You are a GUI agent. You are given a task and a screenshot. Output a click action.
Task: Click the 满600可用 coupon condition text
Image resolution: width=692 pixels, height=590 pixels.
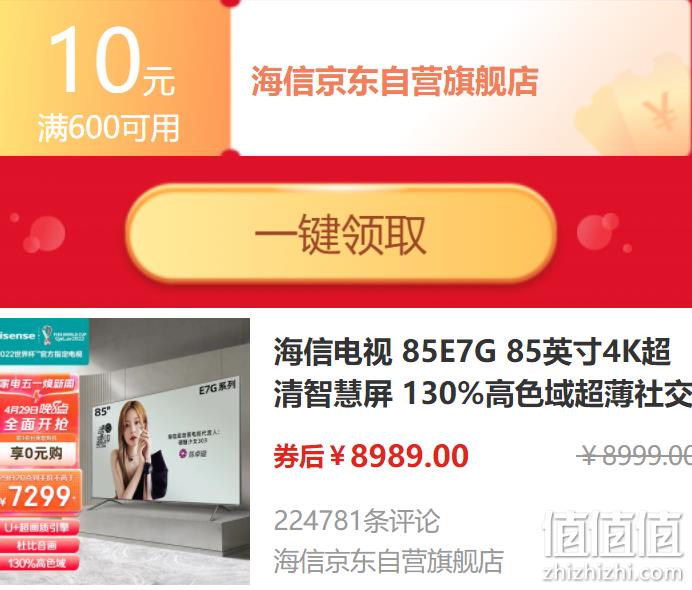[x=109, y=128]
